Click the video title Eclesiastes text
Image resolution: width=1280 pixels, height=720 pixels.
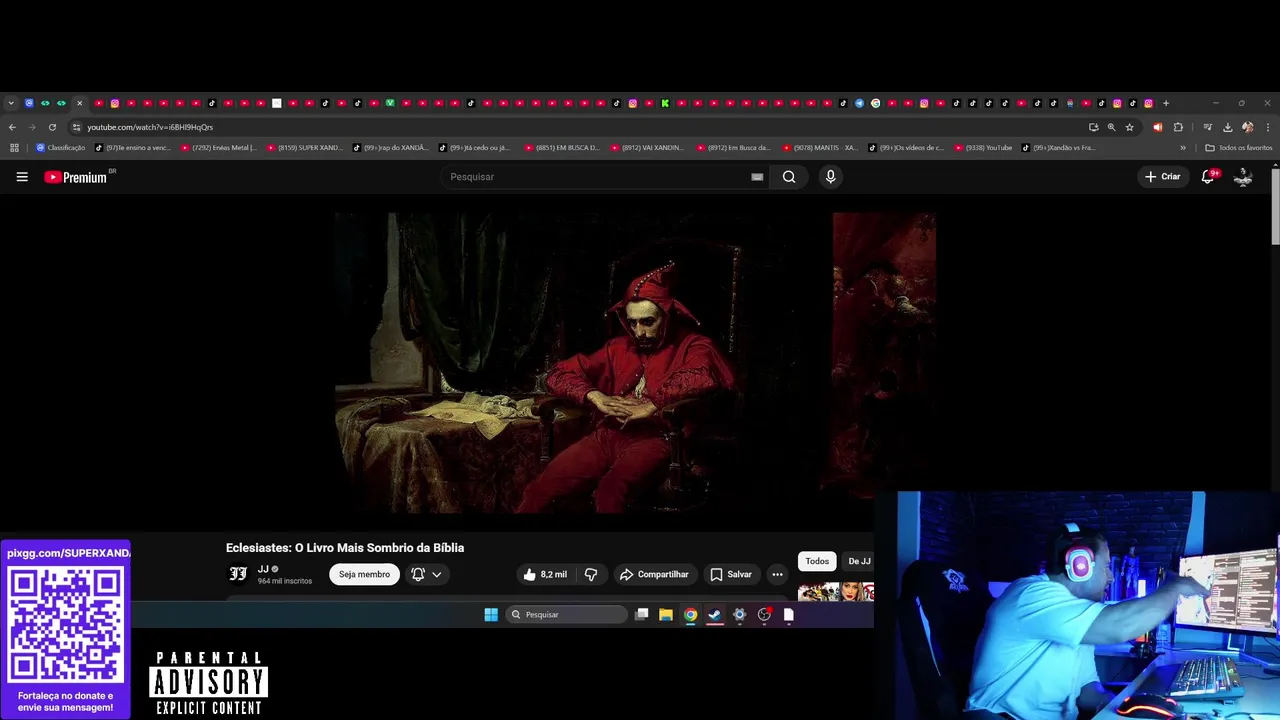[345, 548]
